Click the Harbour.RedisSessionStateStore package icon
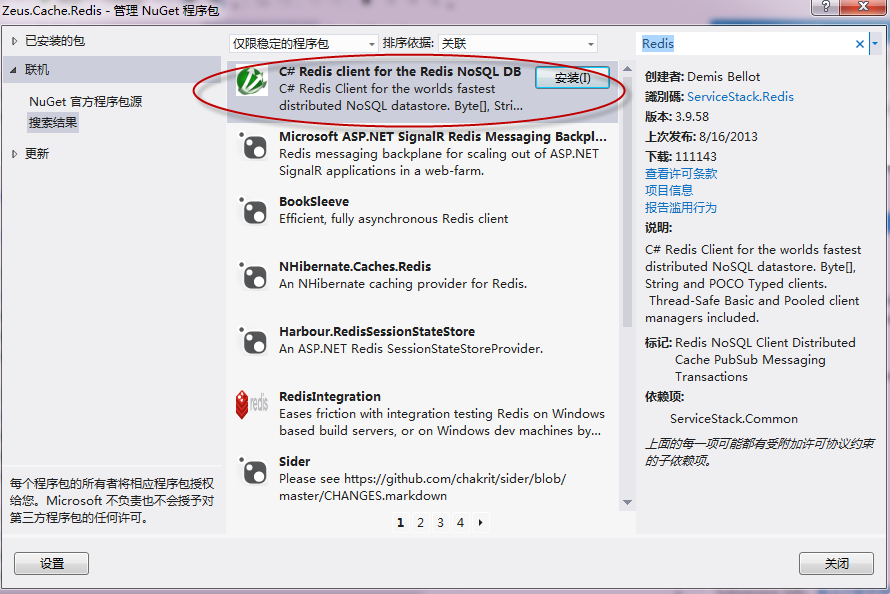Viewport: 890px width, 594px height. 252,341
